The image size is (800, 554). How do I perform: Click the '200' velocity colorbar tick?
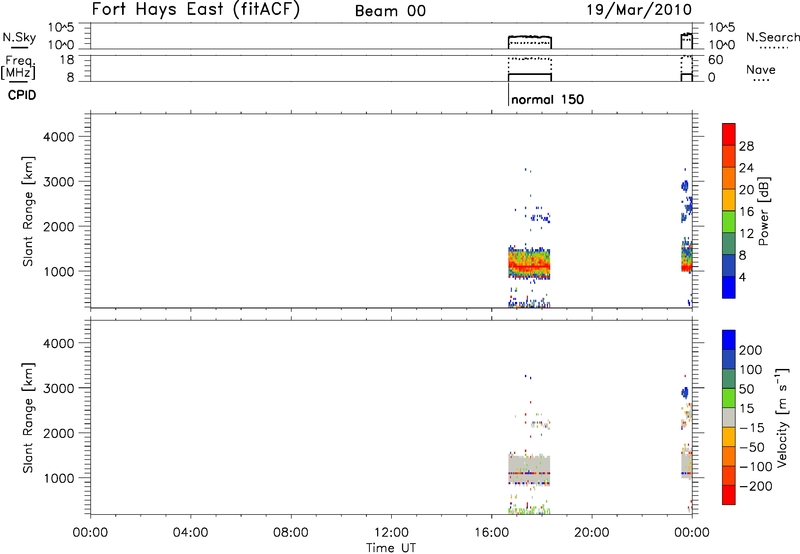pyautogui.click(x=751, y=350)
